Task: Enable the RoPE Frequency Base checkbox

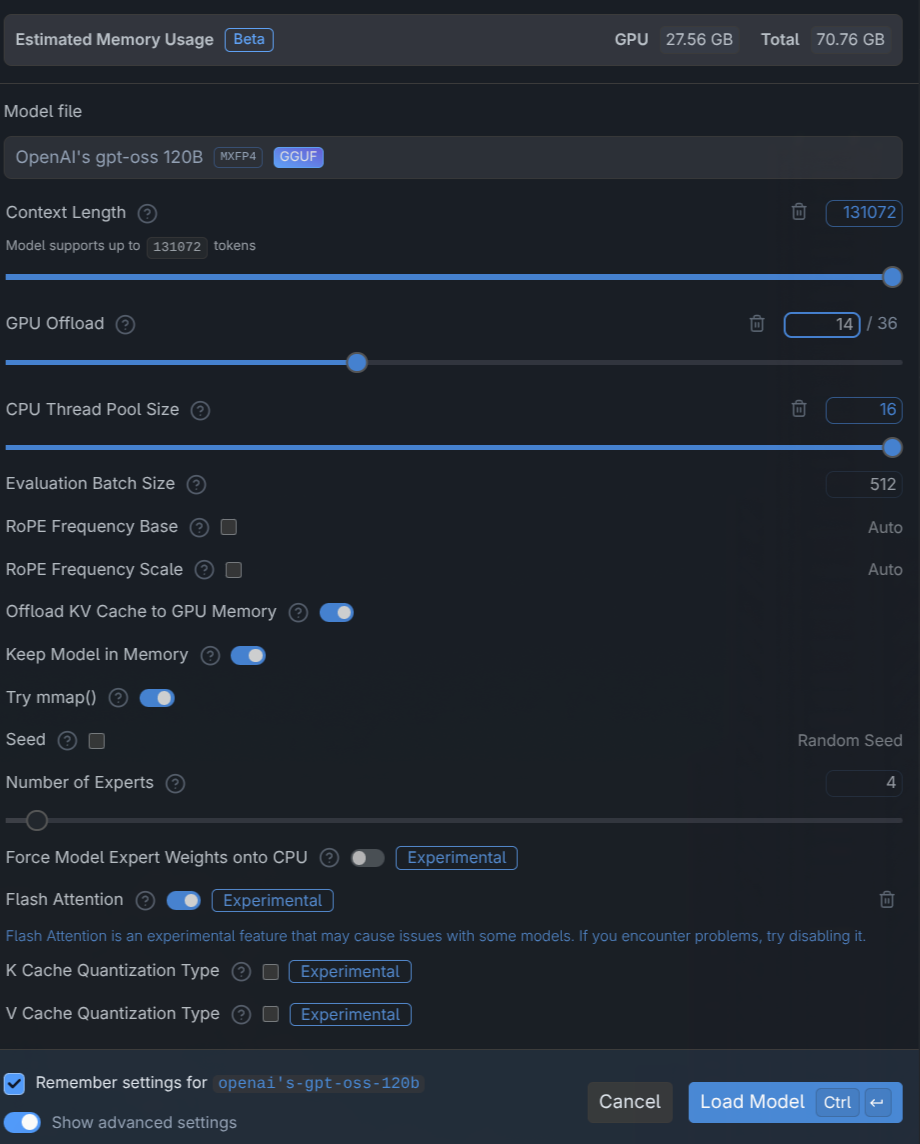Action: tap(228, 527)
